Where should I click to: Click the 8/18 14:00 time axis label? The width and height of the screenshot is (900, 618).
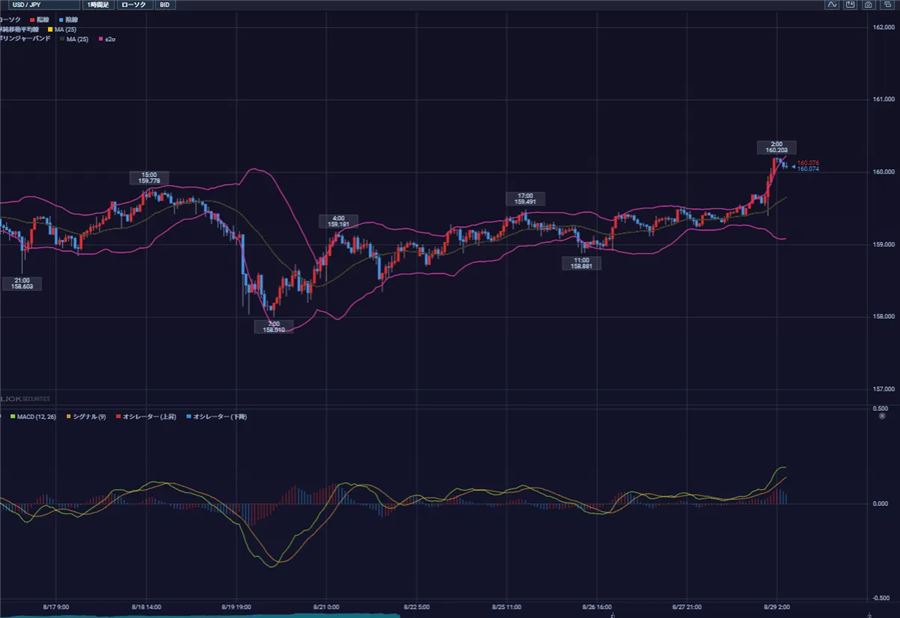[x=146, y=607]
